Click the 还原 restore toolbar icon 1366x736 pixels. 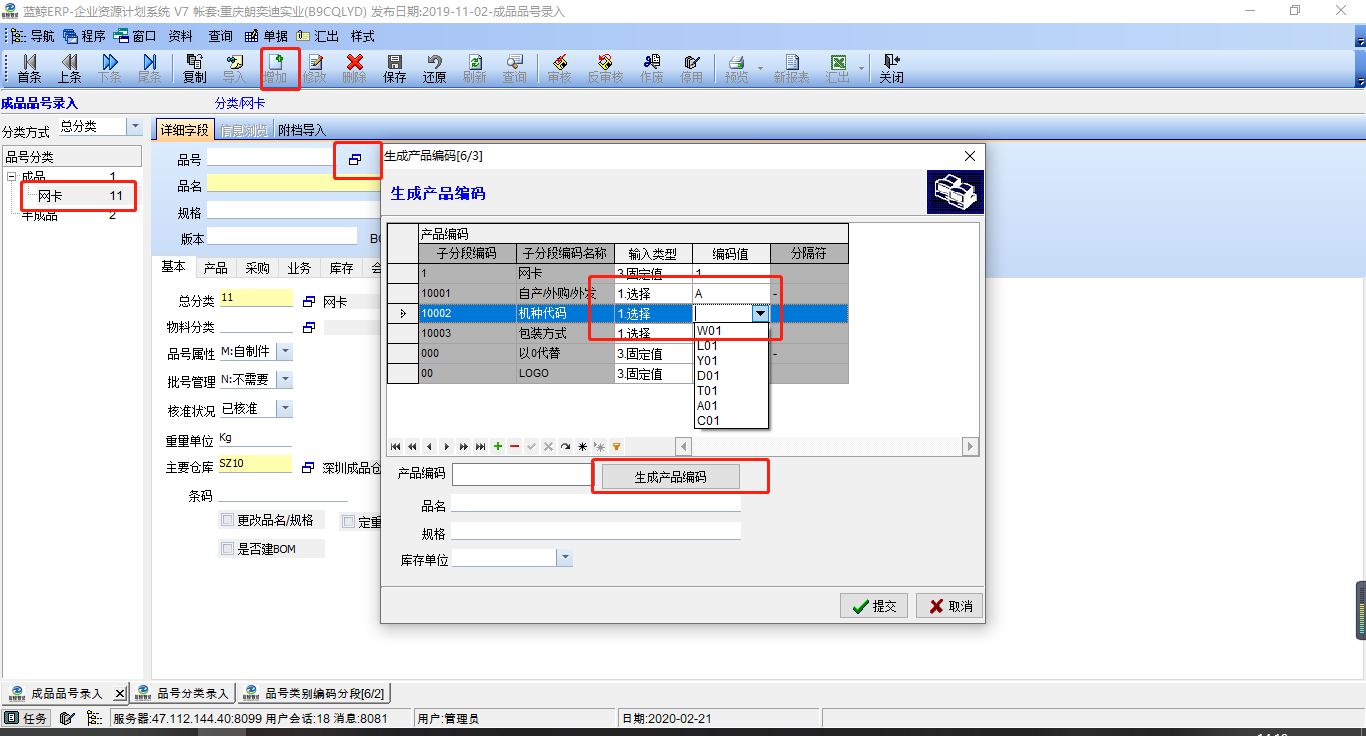point(434,69)
